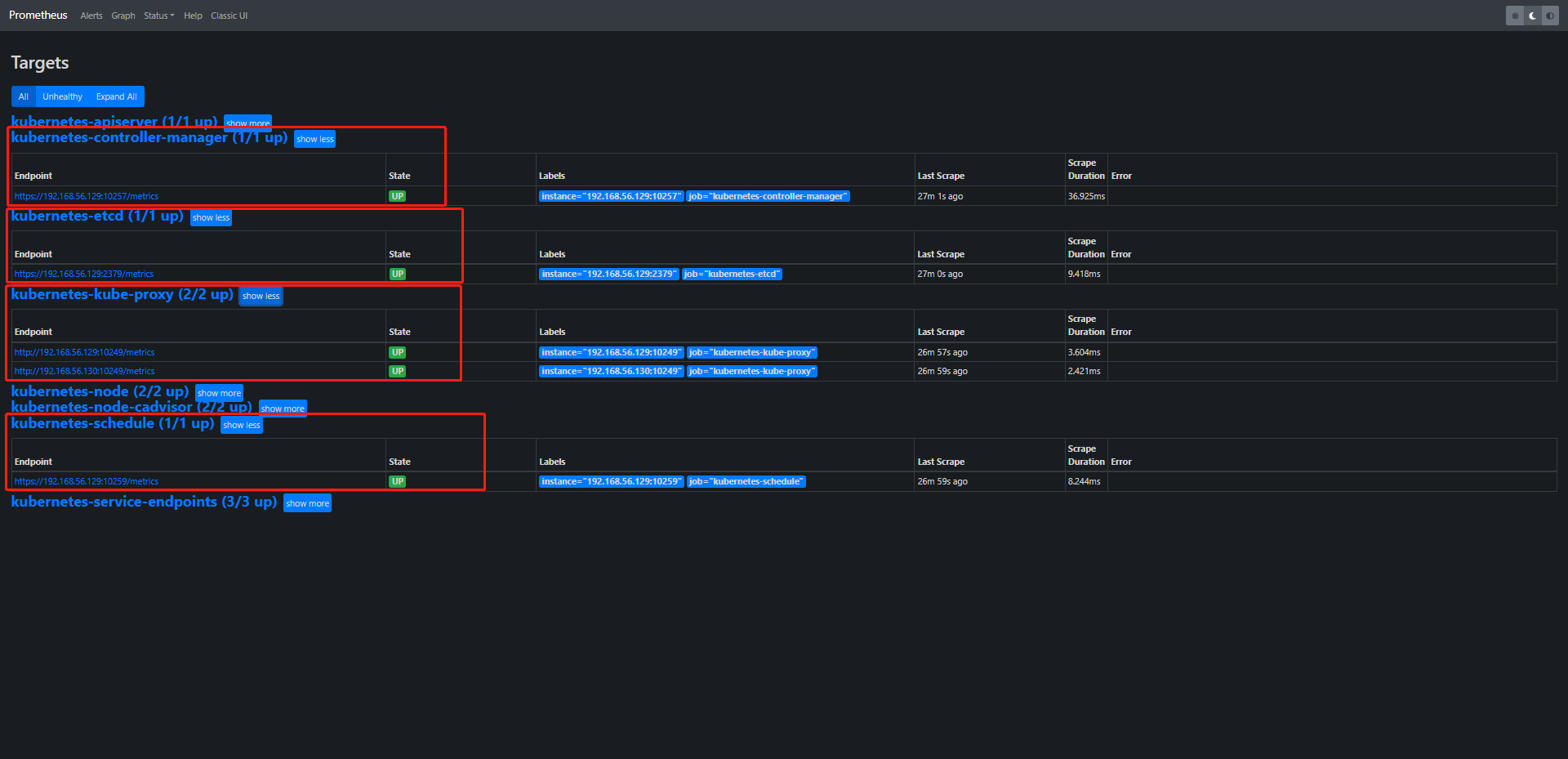Click the instance="192.168.56.129:10259" label
Screen dimensions: 1568x759
tap(611, 481)
